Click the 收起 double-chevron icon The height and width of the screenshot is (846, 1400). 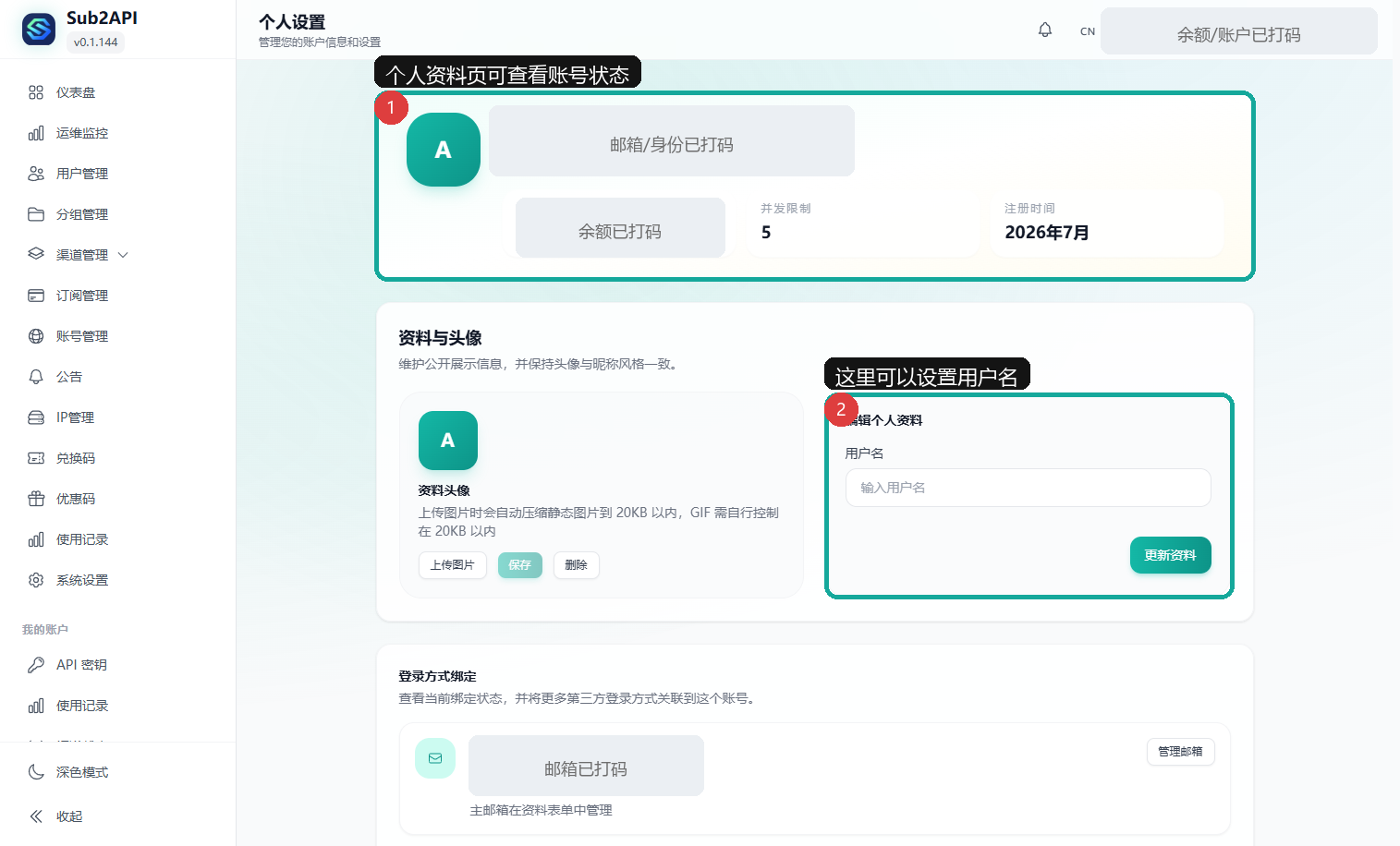[x=36, y=816]
